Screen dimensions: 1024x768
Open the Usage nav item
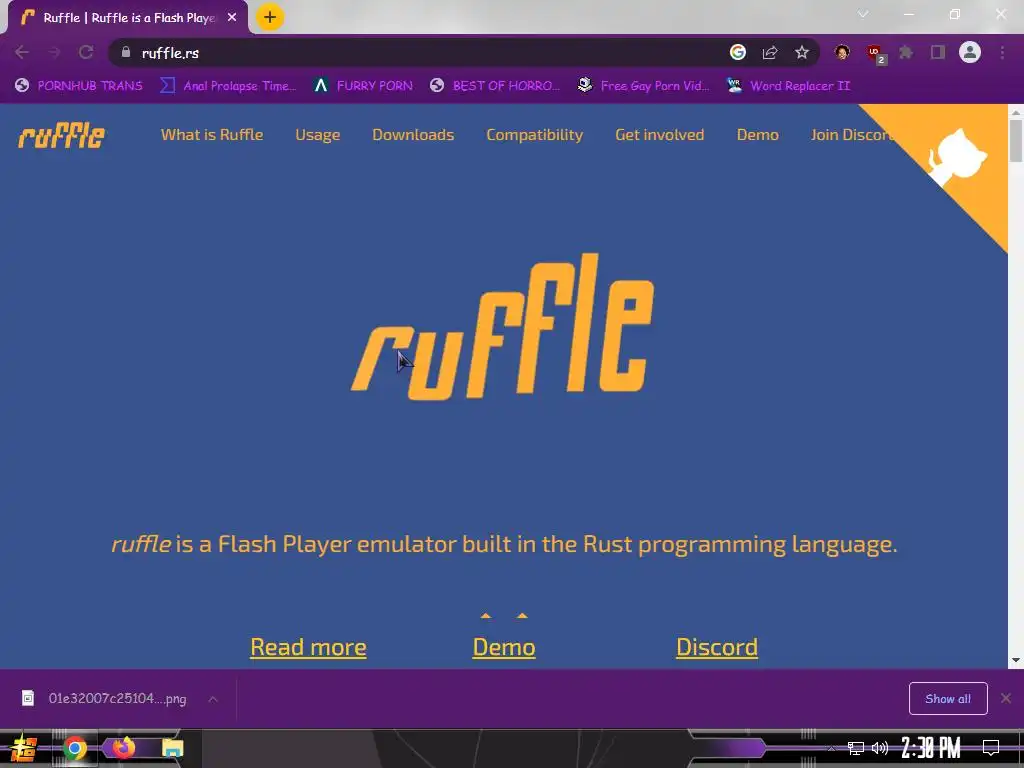pyautogui.click(x=317, y=135)
